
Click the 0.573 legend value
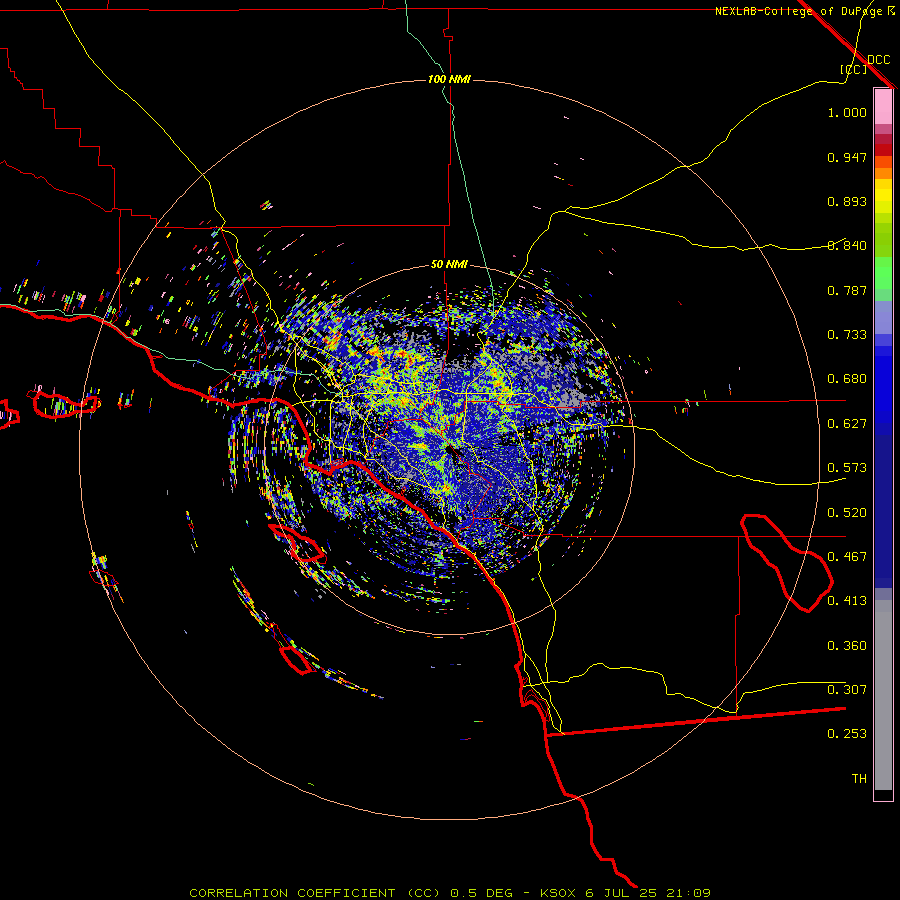847,468
